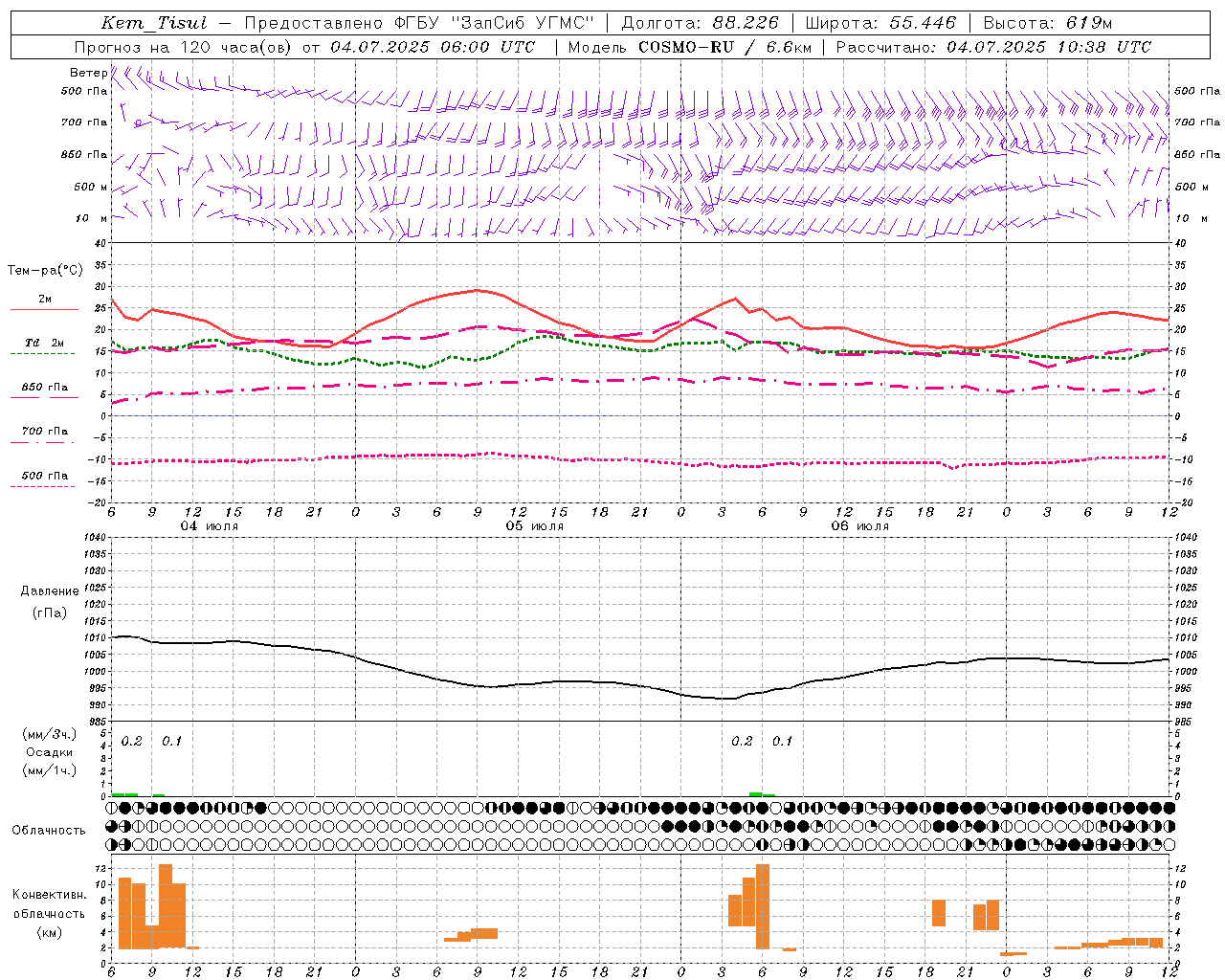Click the 05 июля date label
Viewport: 1225px width, 980px height.
pyautogui.click(x=535, y=526)
